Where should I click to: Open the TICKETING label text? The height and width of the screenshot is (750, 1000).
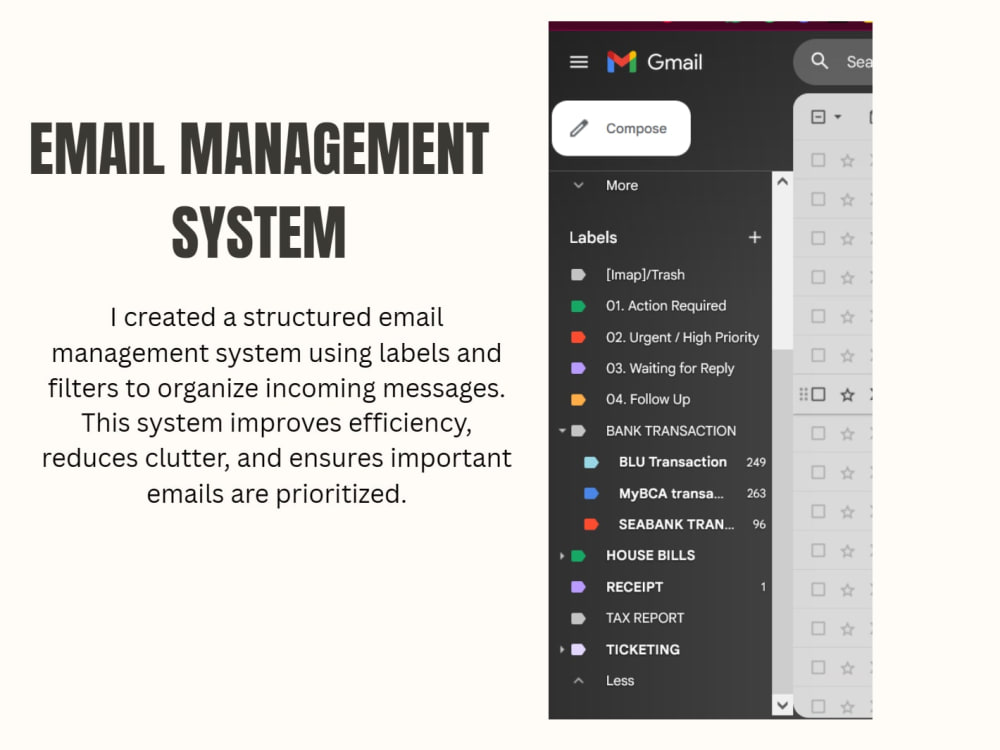pos(643,649)
